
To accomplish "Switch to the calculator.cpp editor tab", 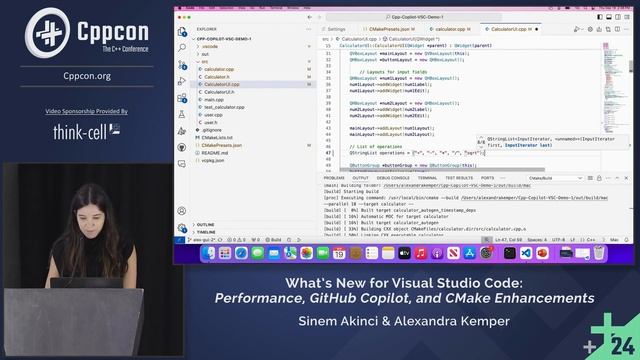I will [x=450, y=29].
